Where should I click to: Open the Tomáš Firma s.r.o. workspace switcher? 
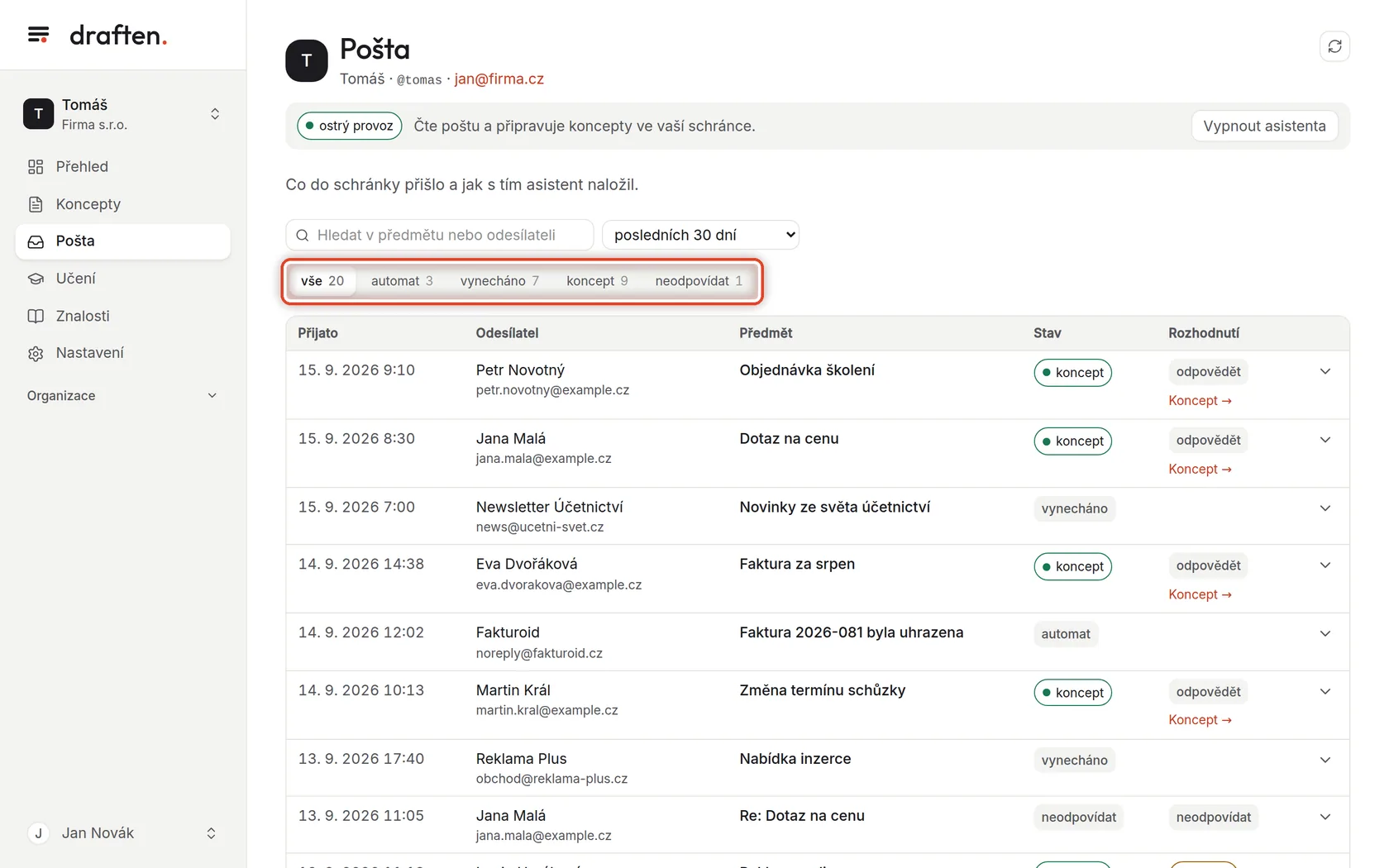[x=122, y=114]
